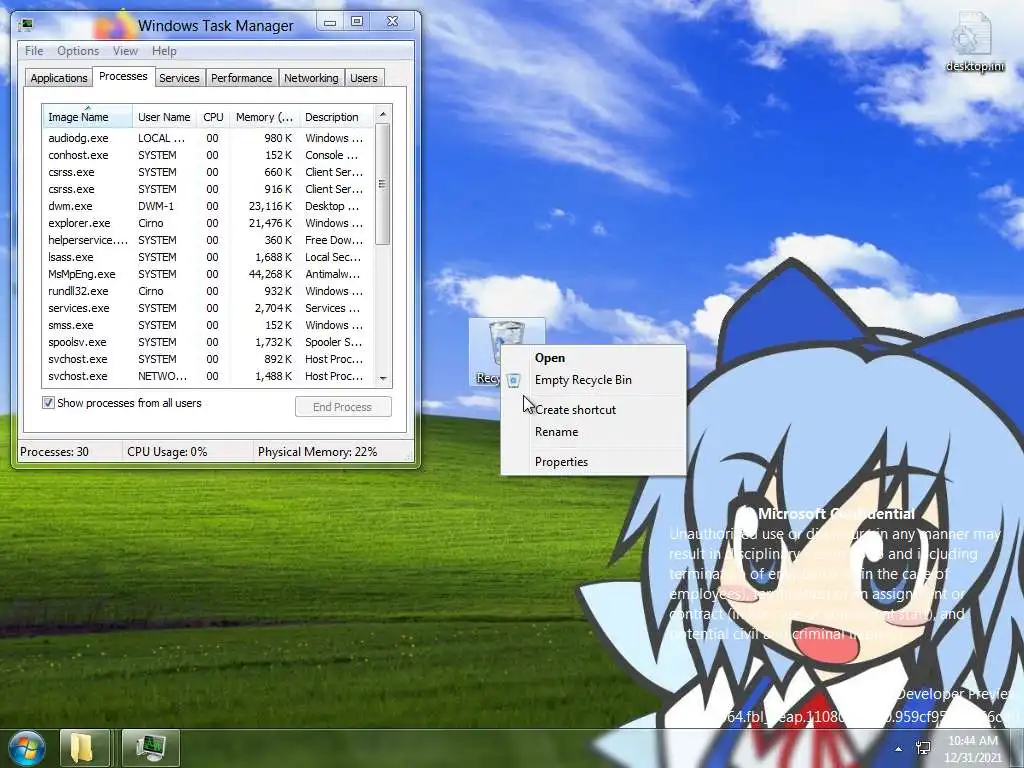This screenshot has height=768, width=1024.
Task: Sort by Image Name column header
Action: (x=88, y=117)
